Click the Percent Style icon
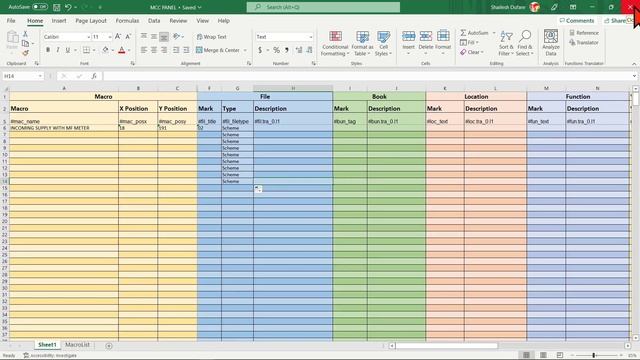This screenshot has width=640, height=360. tap(276, 50)
